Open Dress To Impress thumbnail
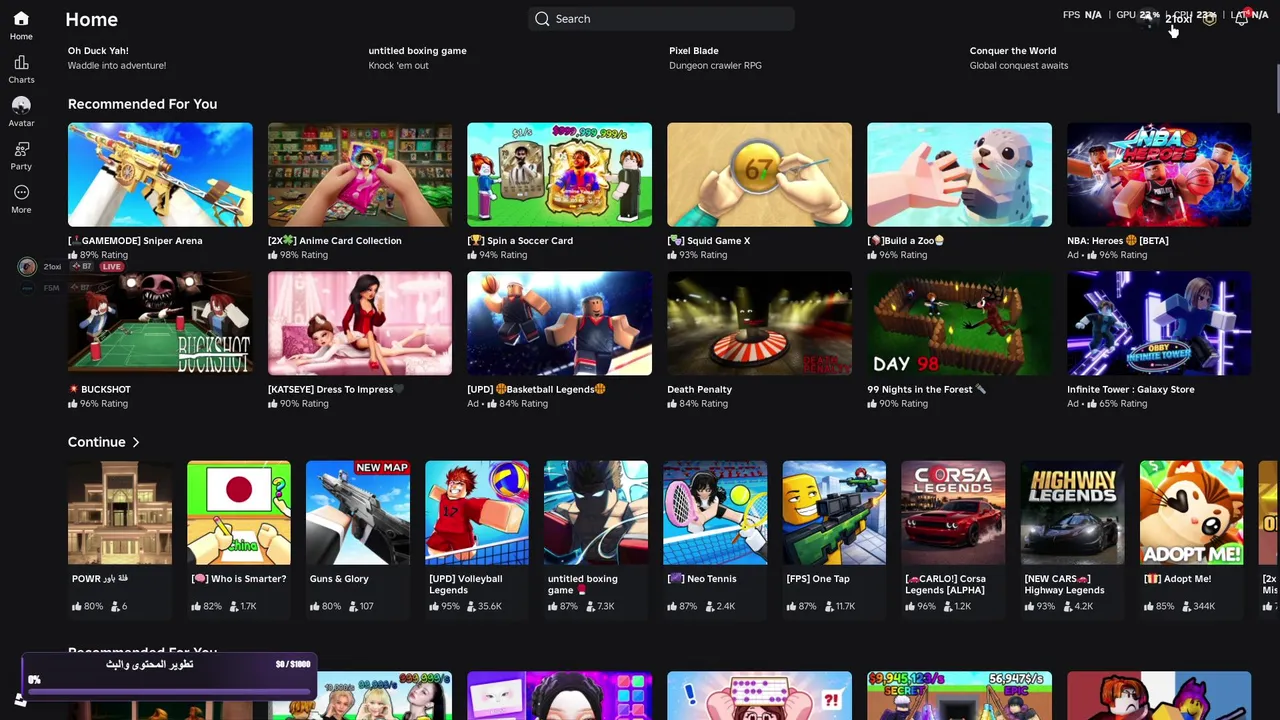Viewport: 1280px width, 720px height. 360,324
